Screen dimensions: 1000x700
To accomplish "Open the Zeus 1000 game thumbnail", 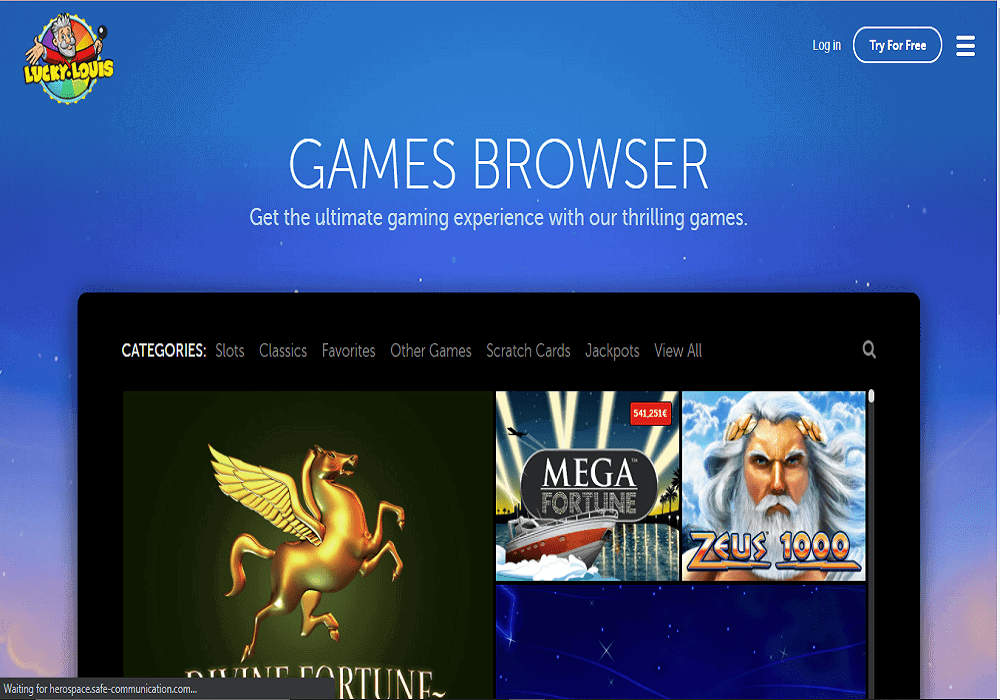I will pos(774,486).
